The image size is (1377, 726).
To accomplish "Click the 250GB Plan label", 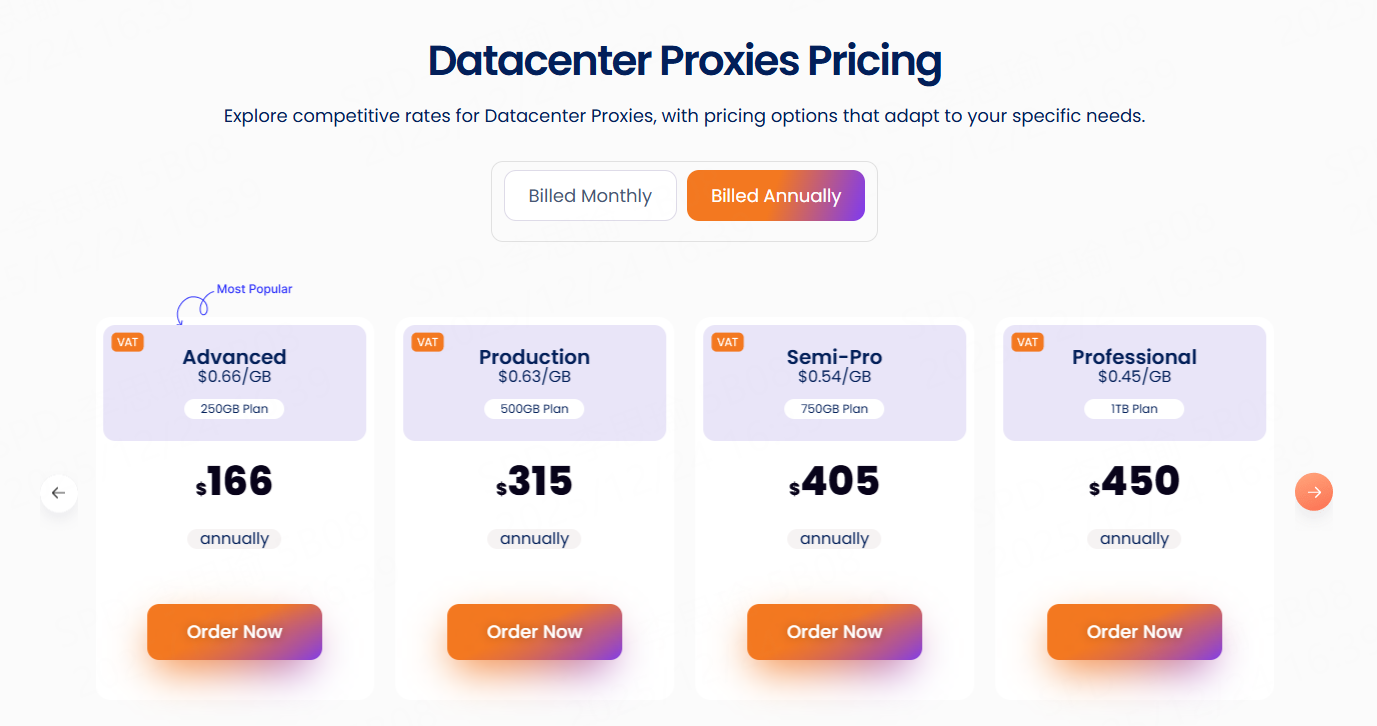I will [234, 409].
